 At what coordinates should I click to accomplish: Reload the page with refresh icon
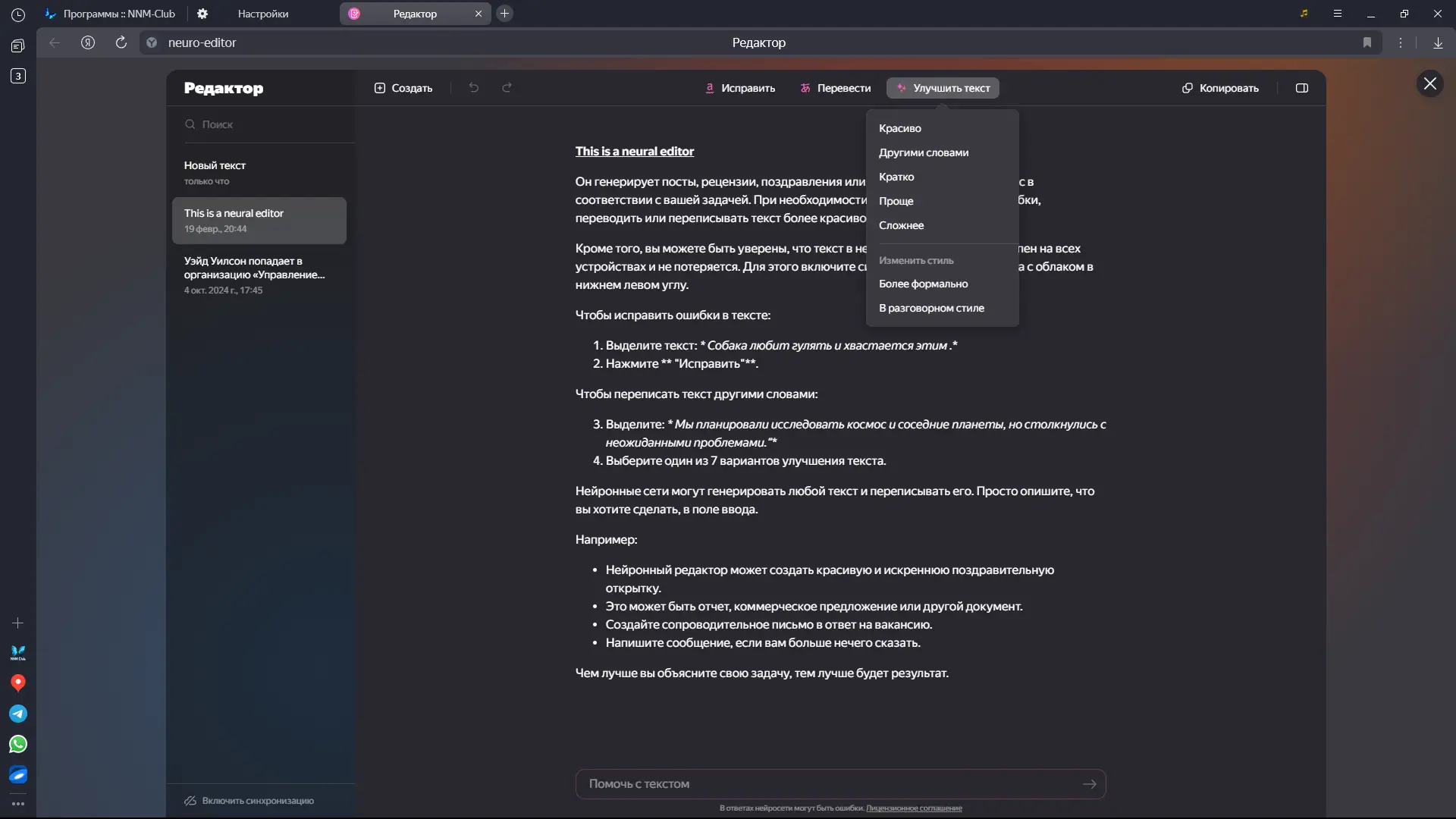[x=121, y=42]
